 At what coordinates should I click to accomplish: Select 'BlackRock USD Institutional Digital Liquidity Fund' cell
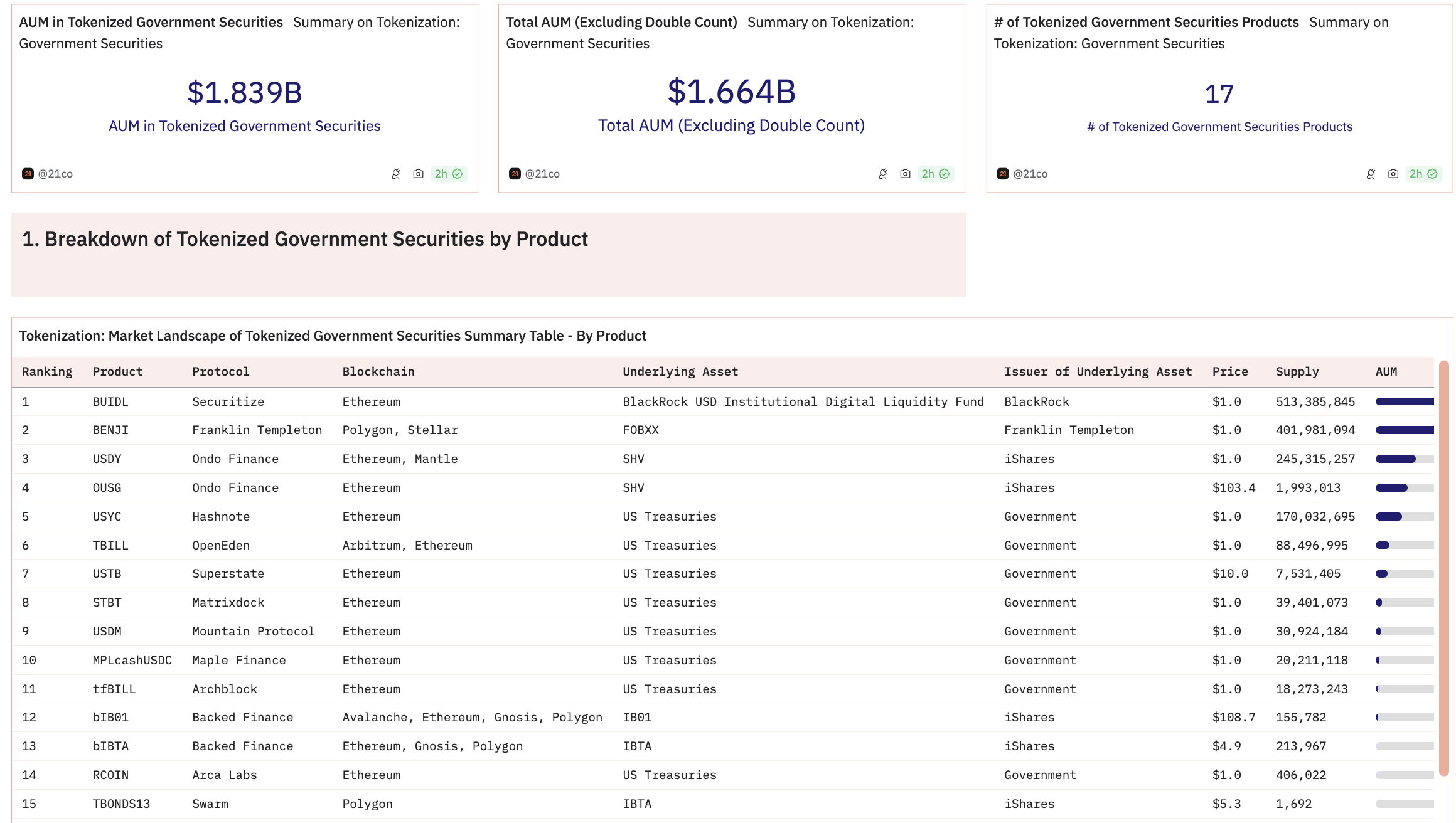(x=803, y=401)
